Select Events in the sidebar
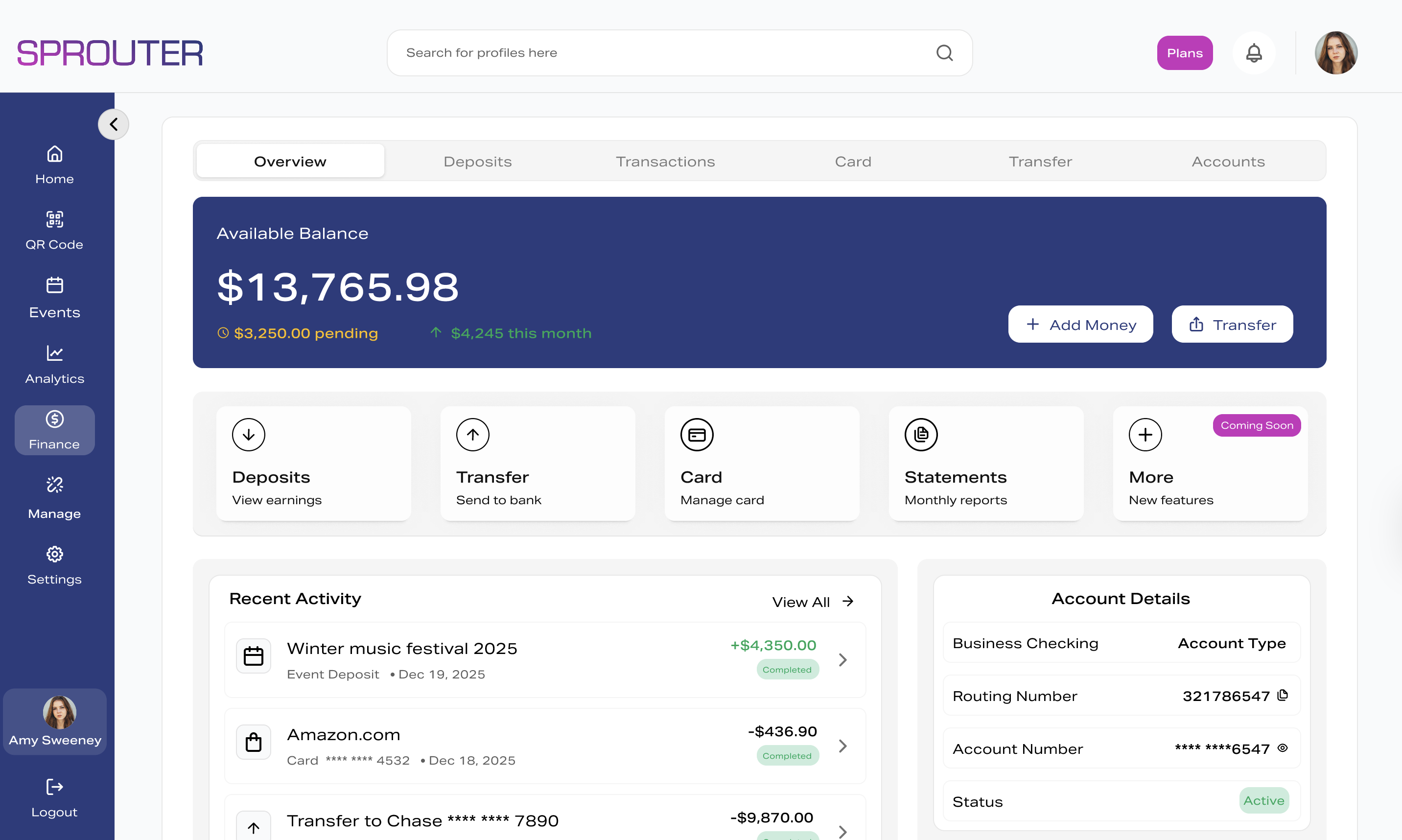 click(x=54, y=297)
